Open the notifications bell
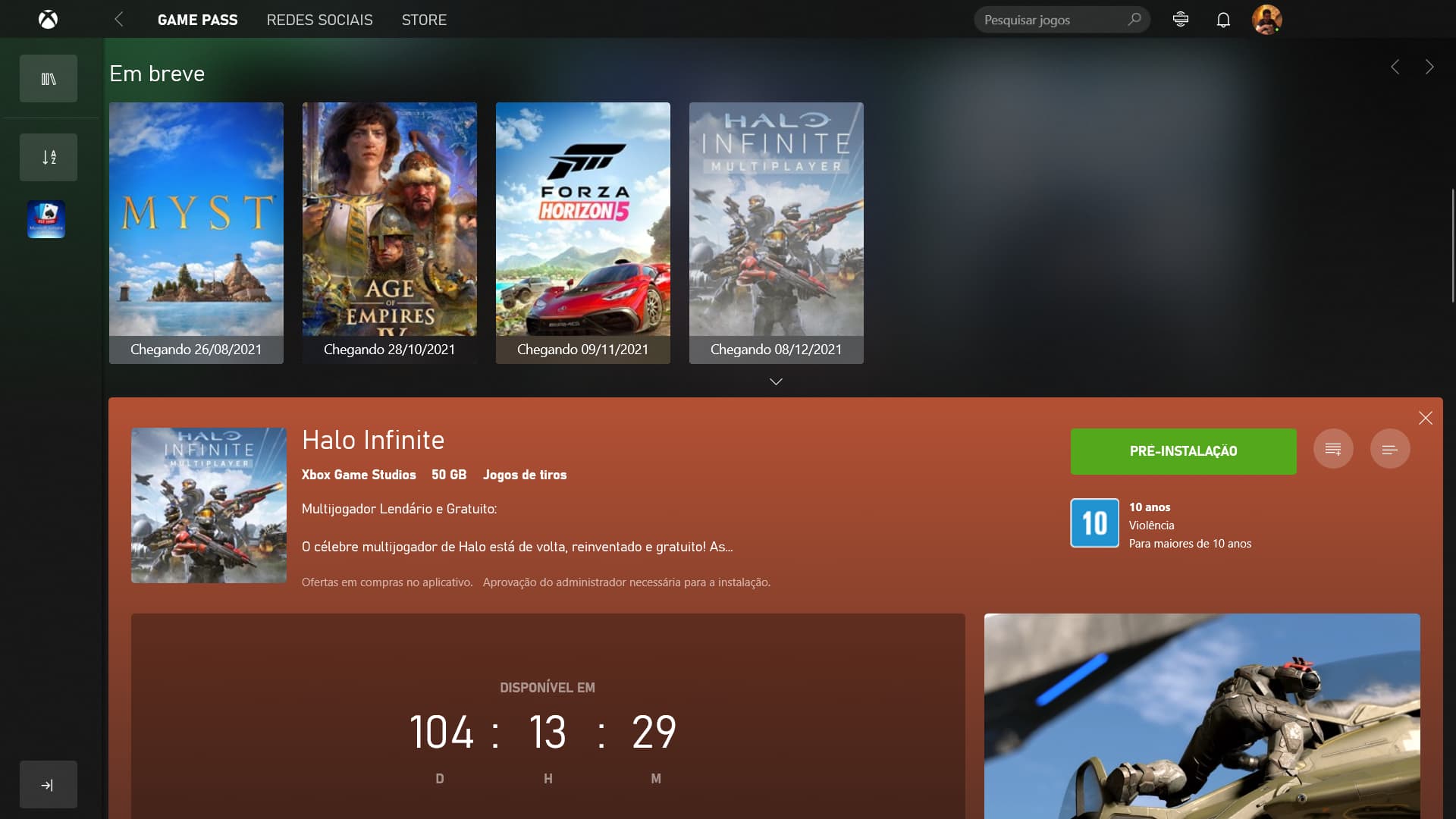1456x819 pixels. coord(1223,20)
